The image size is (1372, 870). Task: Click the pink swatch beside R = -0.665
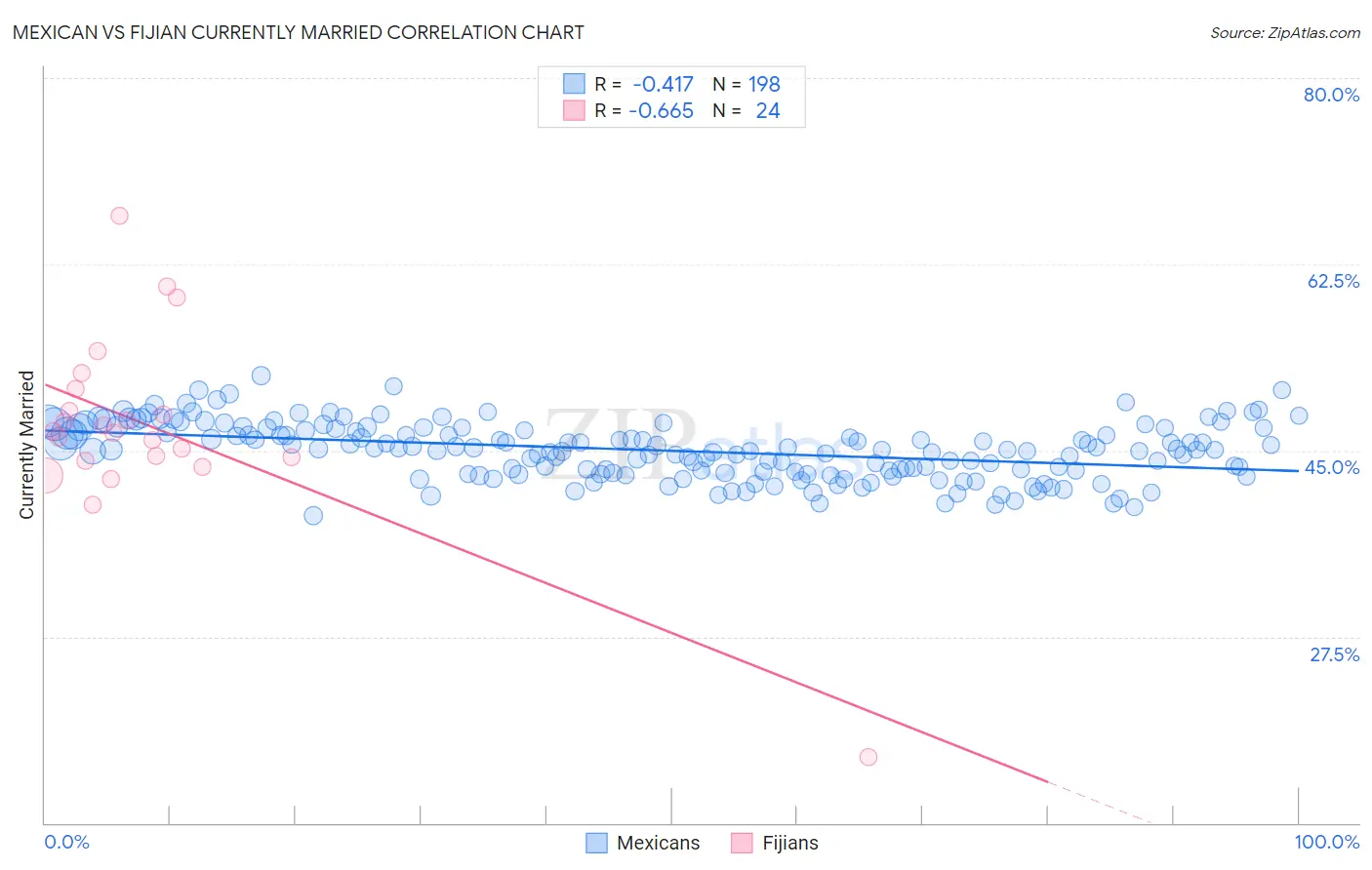(x=574, y=110)
